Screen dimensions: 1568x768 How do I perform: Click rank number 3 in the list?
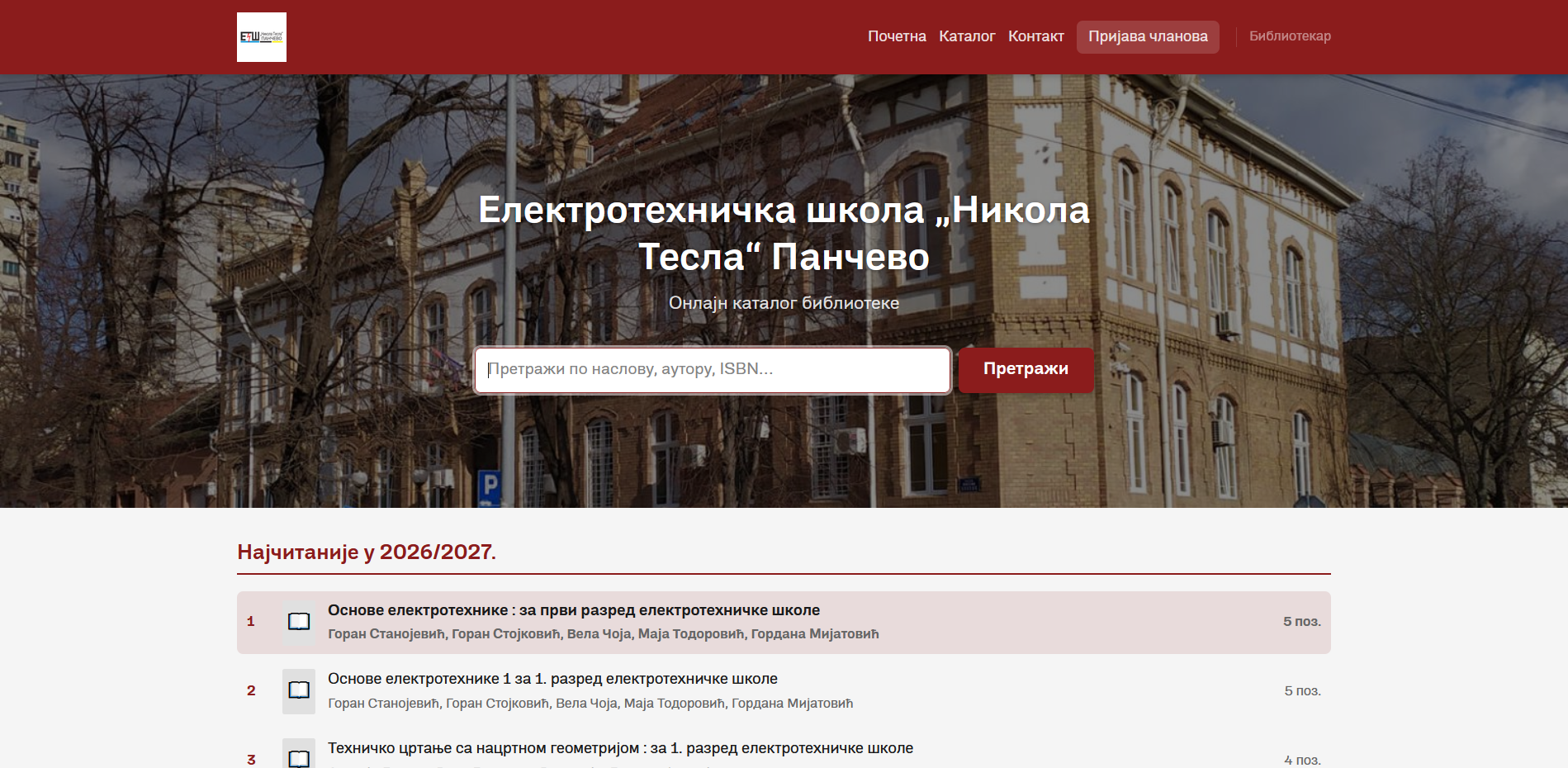pos(251,760)
